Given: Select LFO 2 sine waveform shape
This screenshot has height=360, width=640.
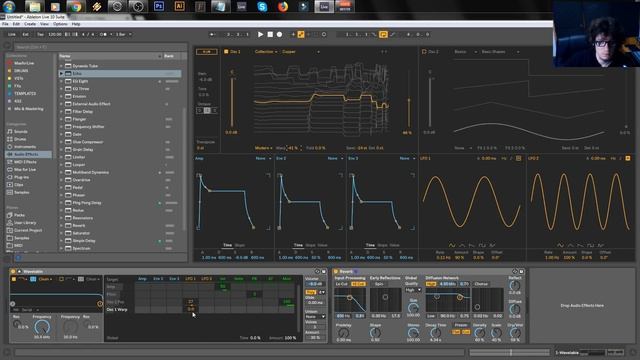Looking at the screenshot, I should pyautogui.click(x=560, y=245).
